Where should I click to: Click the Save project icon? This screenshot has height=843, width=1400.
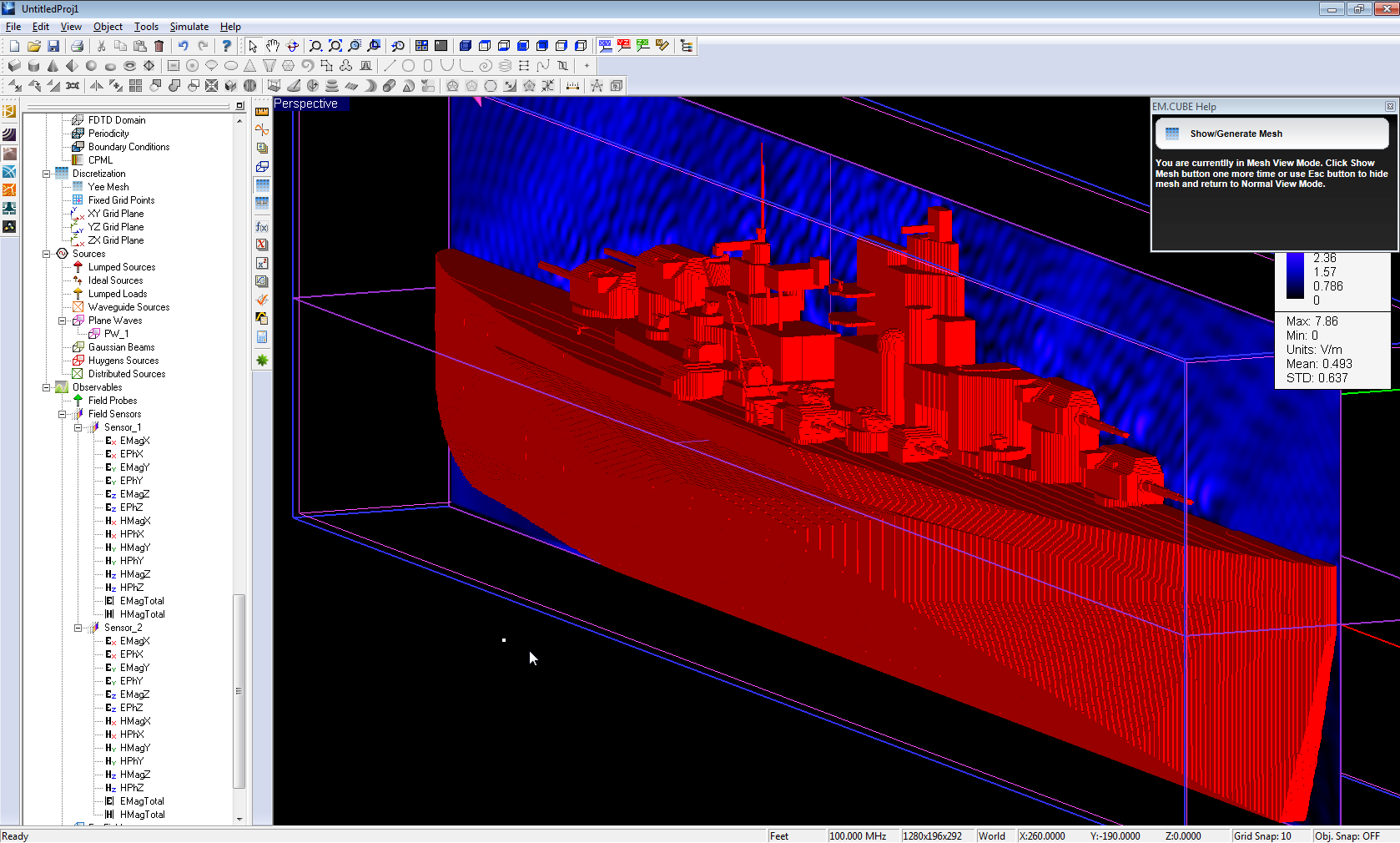(53, 46)
